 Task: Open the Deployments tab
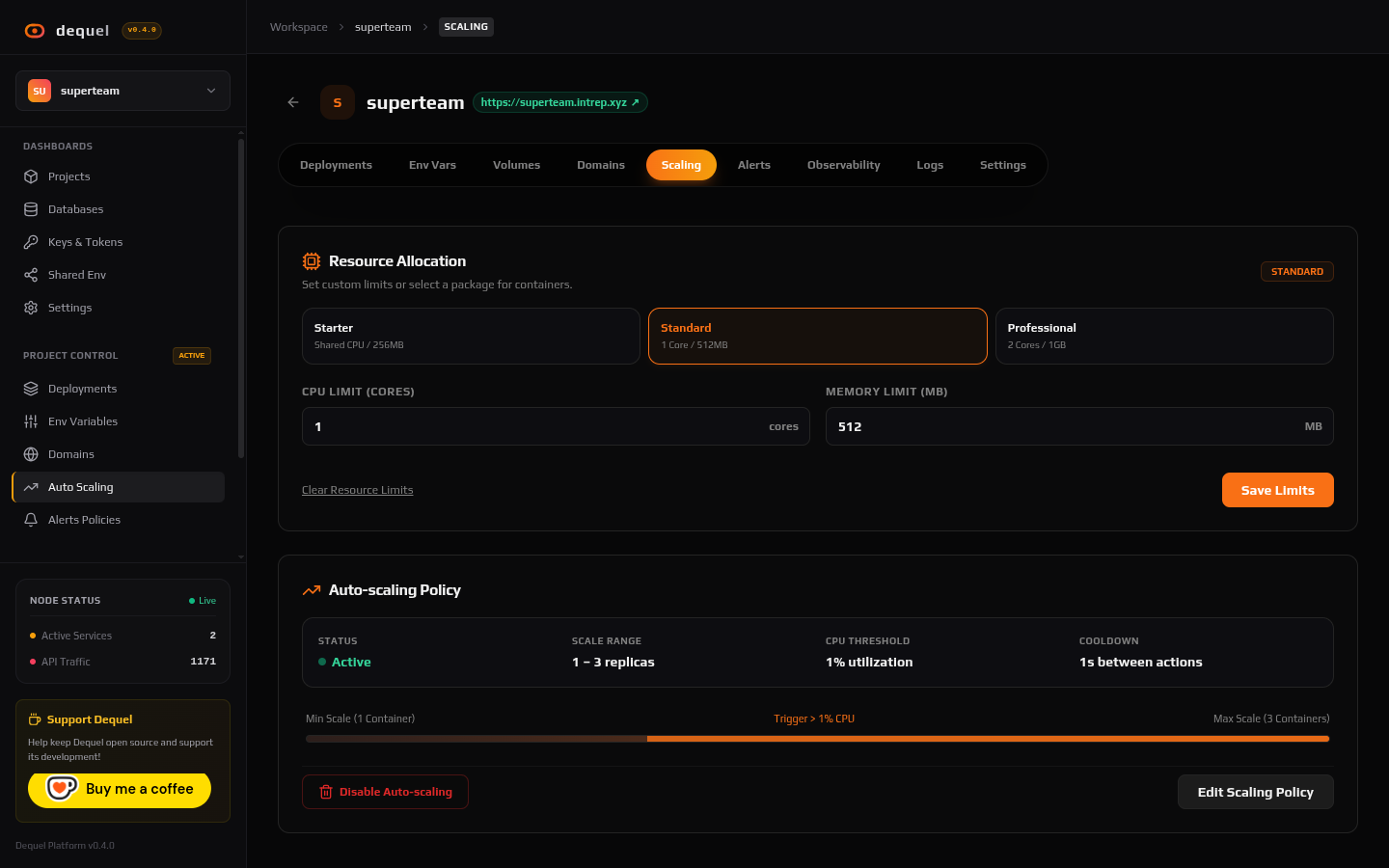tap(336, 165)
